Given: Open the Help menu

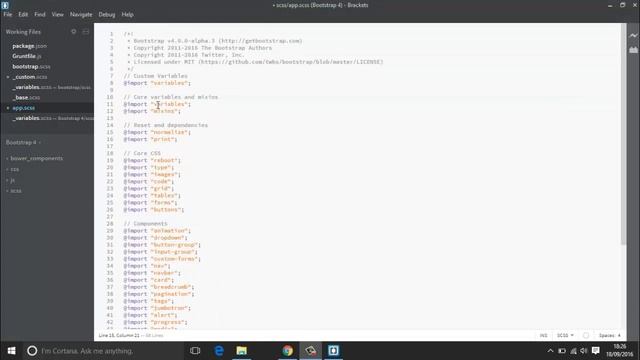Looking at the screenshot, I should coord(127,14).
